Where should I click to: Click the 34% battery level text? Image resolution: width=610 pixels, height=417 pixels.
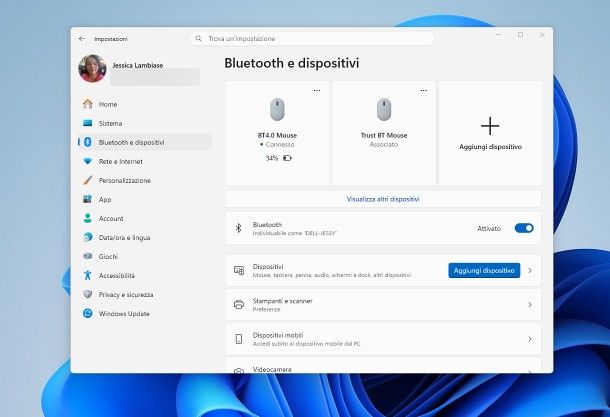coord(272,158)
